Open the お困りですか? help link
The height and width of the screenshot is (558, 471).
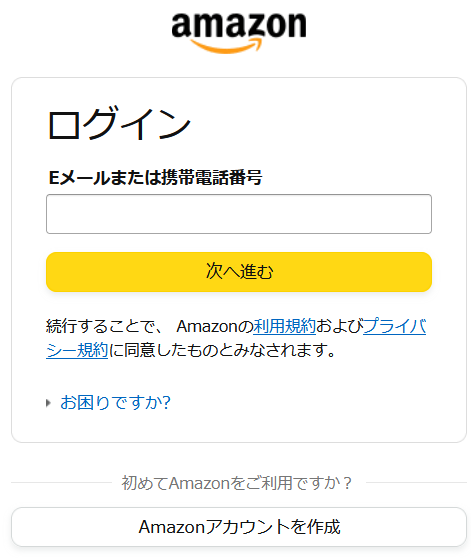pyautogui.click(x=115, y=402)
